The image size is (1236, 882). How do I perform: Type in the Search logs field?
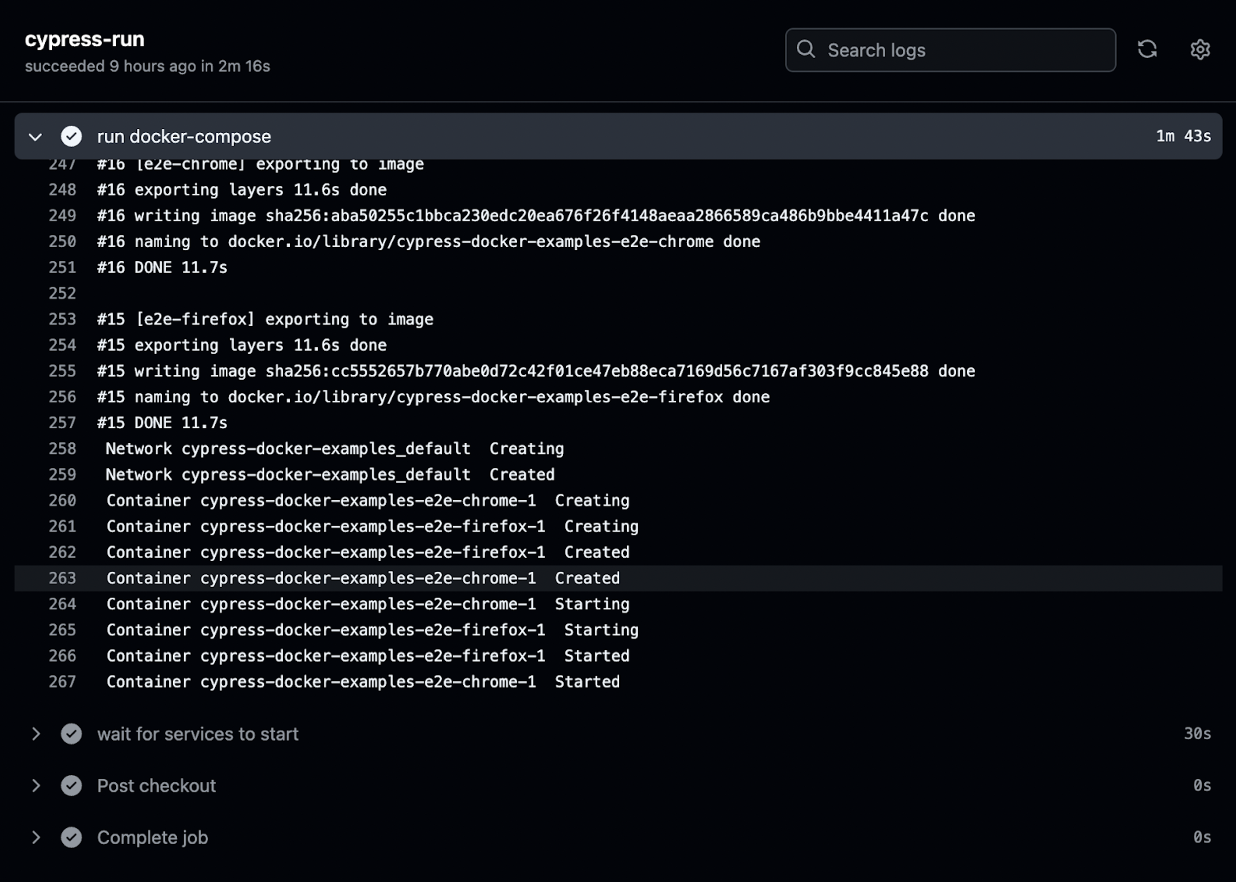[x=965, y=50]
